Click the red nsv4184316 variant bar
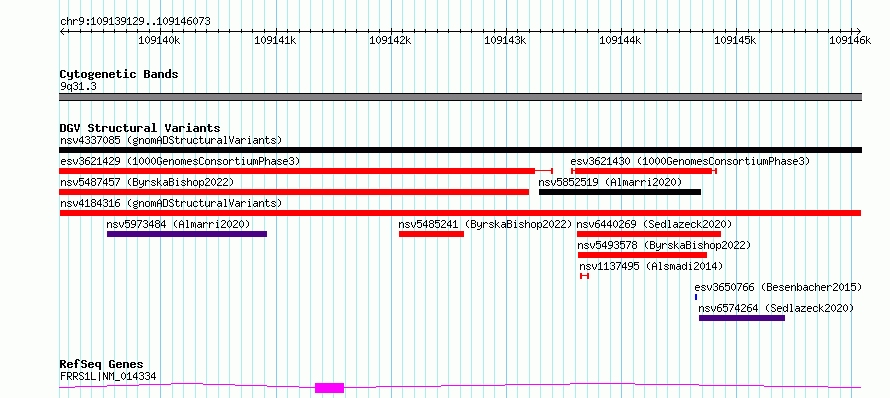 tap(460, 213)
